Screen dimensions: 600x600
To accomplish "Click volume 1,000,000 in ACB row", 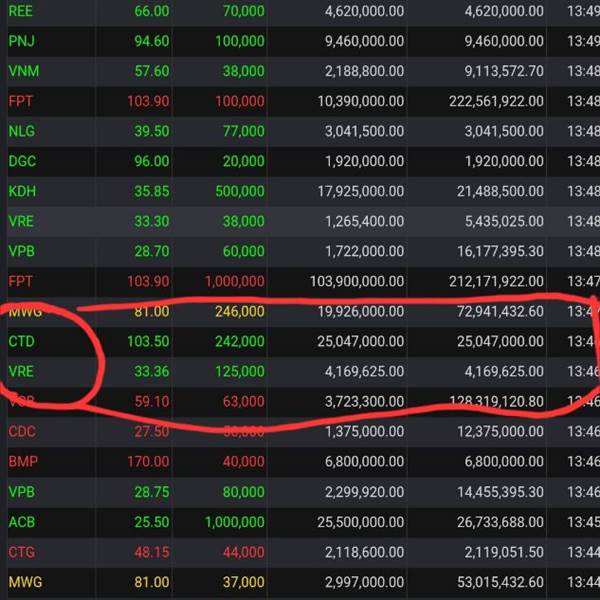I will 235,522.
